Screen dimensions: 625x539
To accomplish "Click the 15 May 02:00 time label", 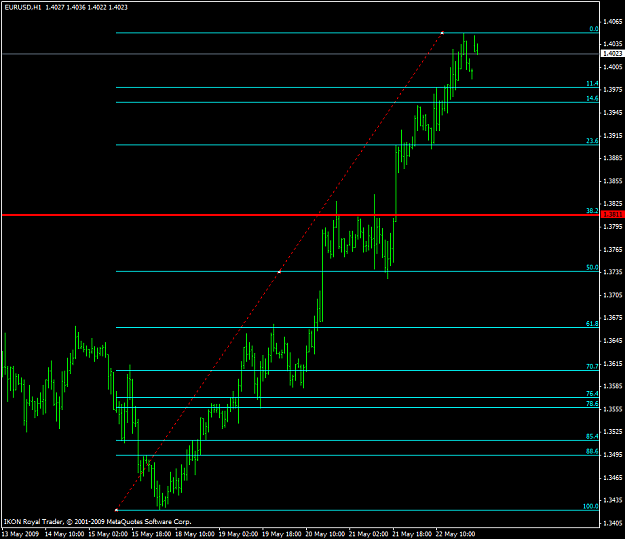I will (x=108, y=534).
